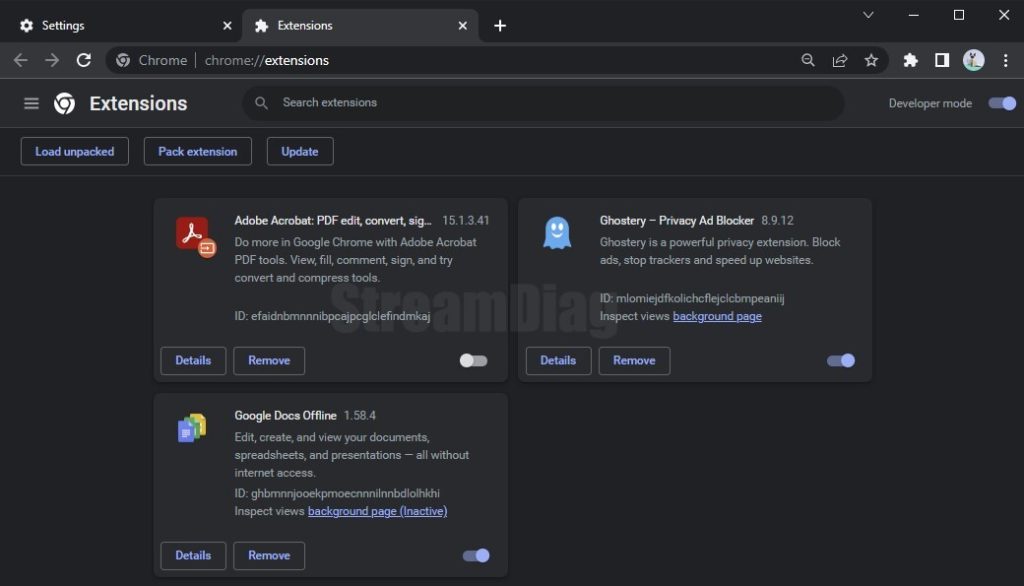Image resolution: width=1024 pixels, height=586 pixels.
Task: Click the Load unpacked button
Action: (x=75, y=151)
